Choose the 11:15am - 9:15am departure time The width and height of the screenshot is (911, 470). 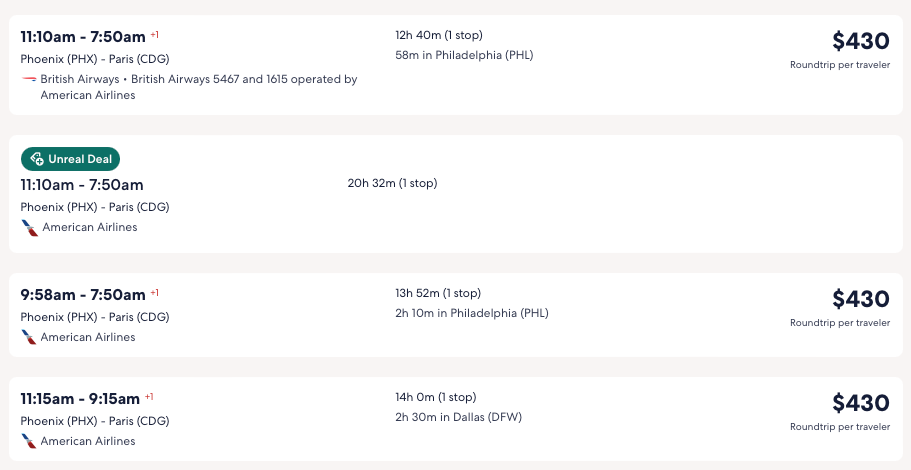(80, 399)
